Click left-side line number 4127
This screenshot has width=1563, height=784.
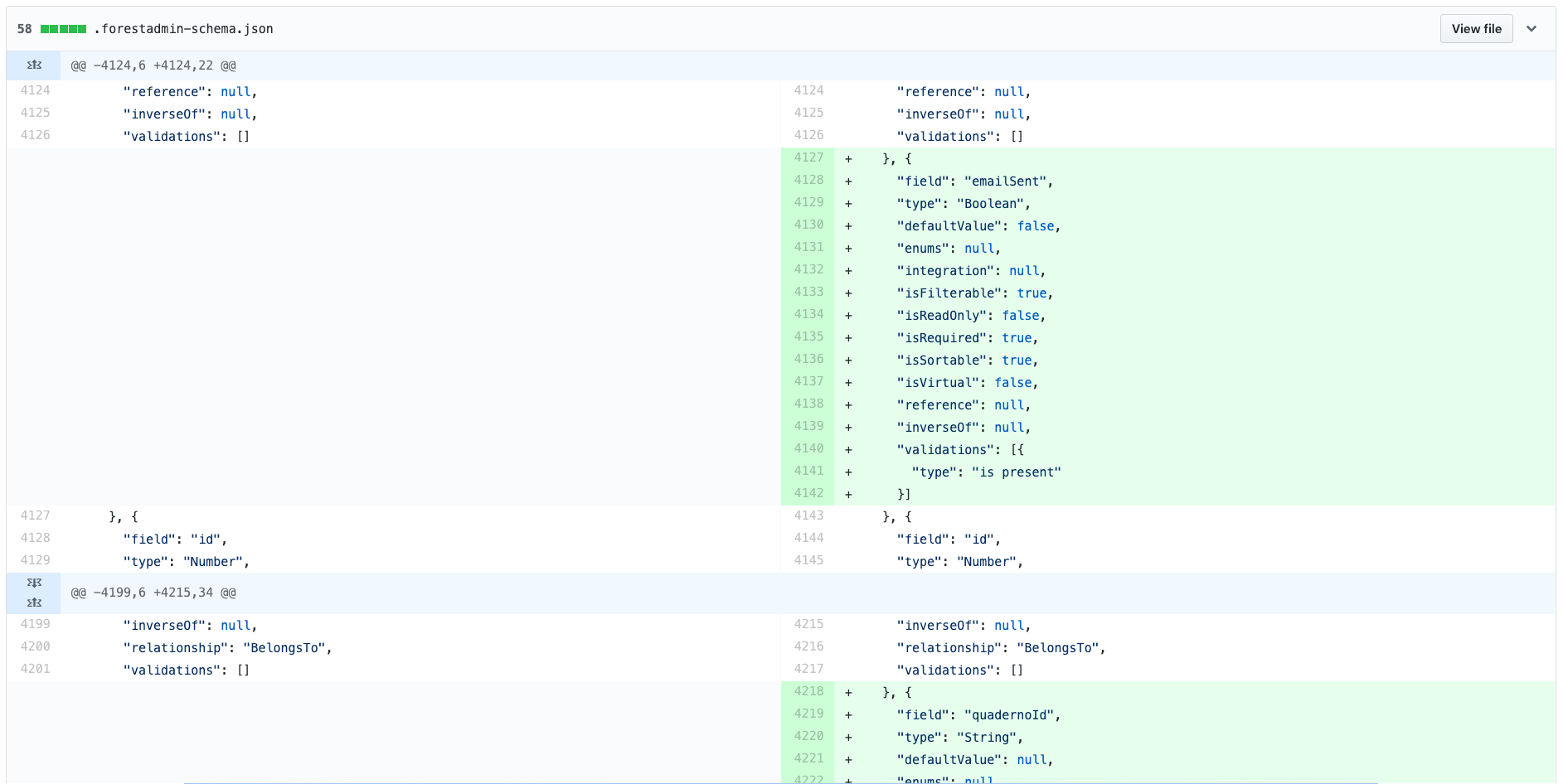(35, 515)
